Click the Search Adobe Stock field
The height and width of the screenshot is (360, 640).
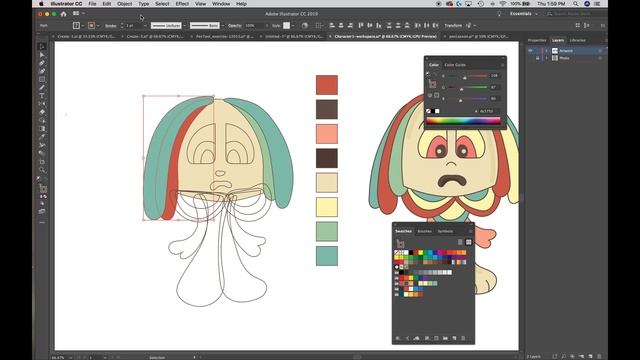point(576,14)
